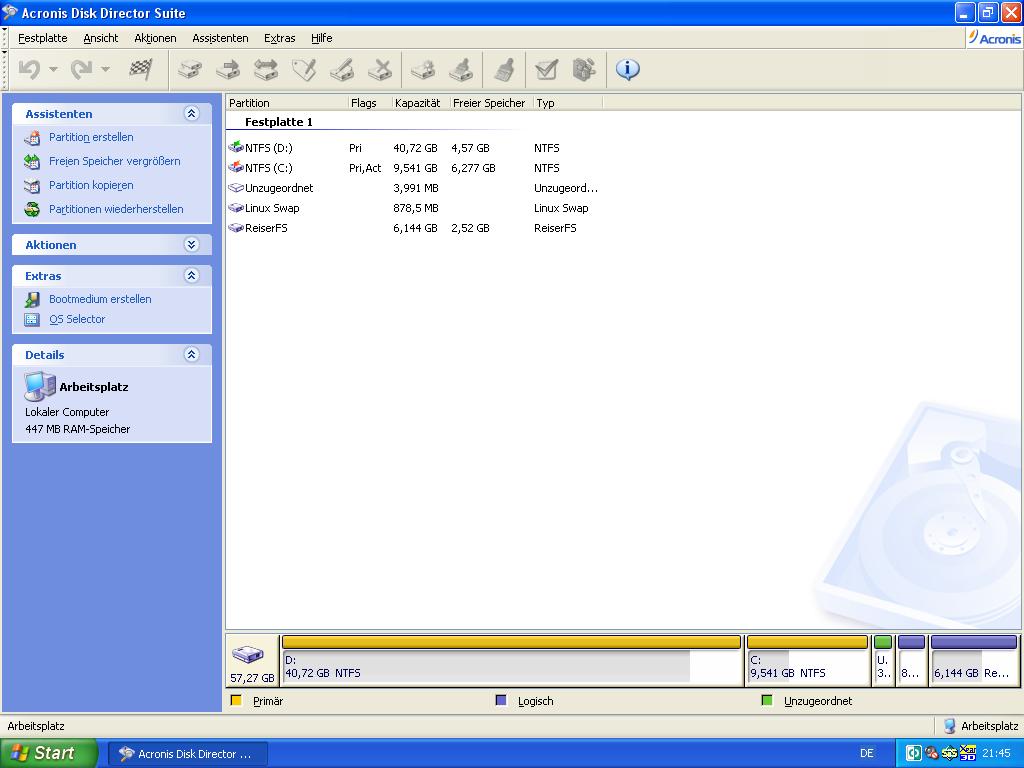Click the computer icon in the Details panel
Screen dimensions: 1024x768
(x=40, y=386)
